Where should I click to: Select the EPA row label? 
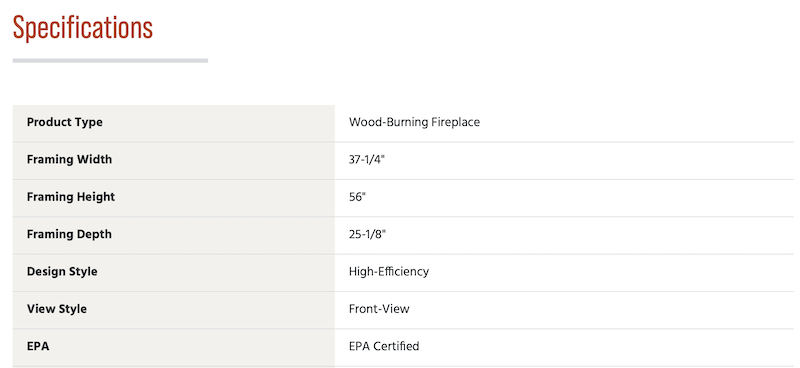(x=38, y=346)
